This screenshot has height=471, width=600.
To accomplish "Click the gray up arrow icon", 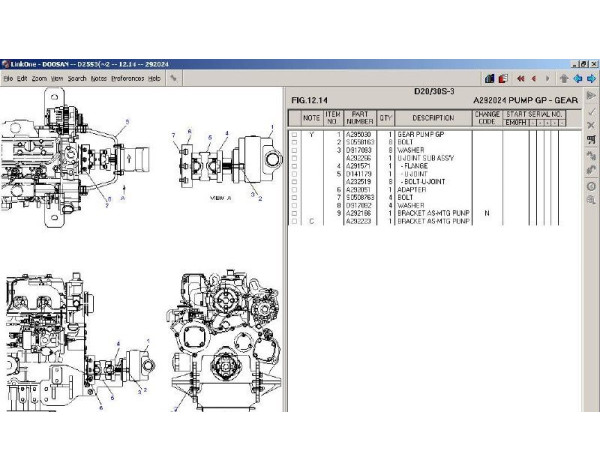I will coord(564,78).
